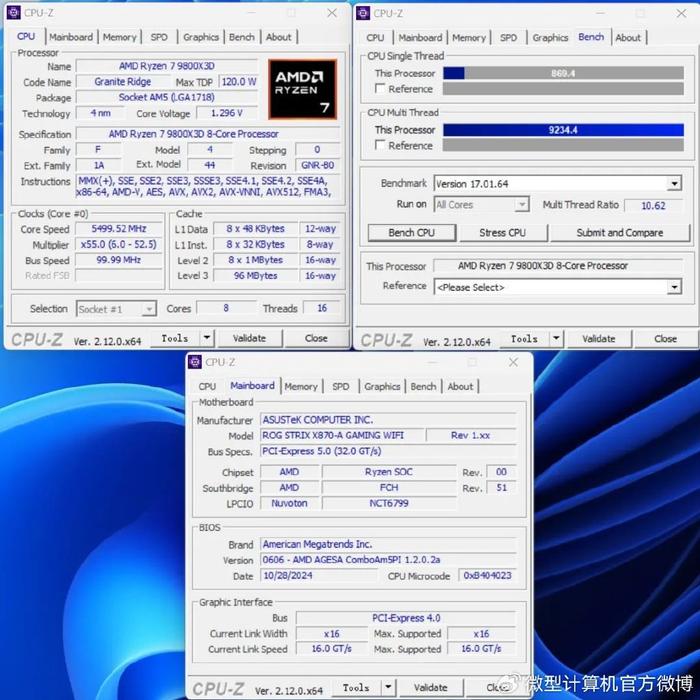Image resolution: width=700 pixels, height=700 pixels.
Task: Click Core Speed value 5499.52 MHz
Action: [119, 229]
